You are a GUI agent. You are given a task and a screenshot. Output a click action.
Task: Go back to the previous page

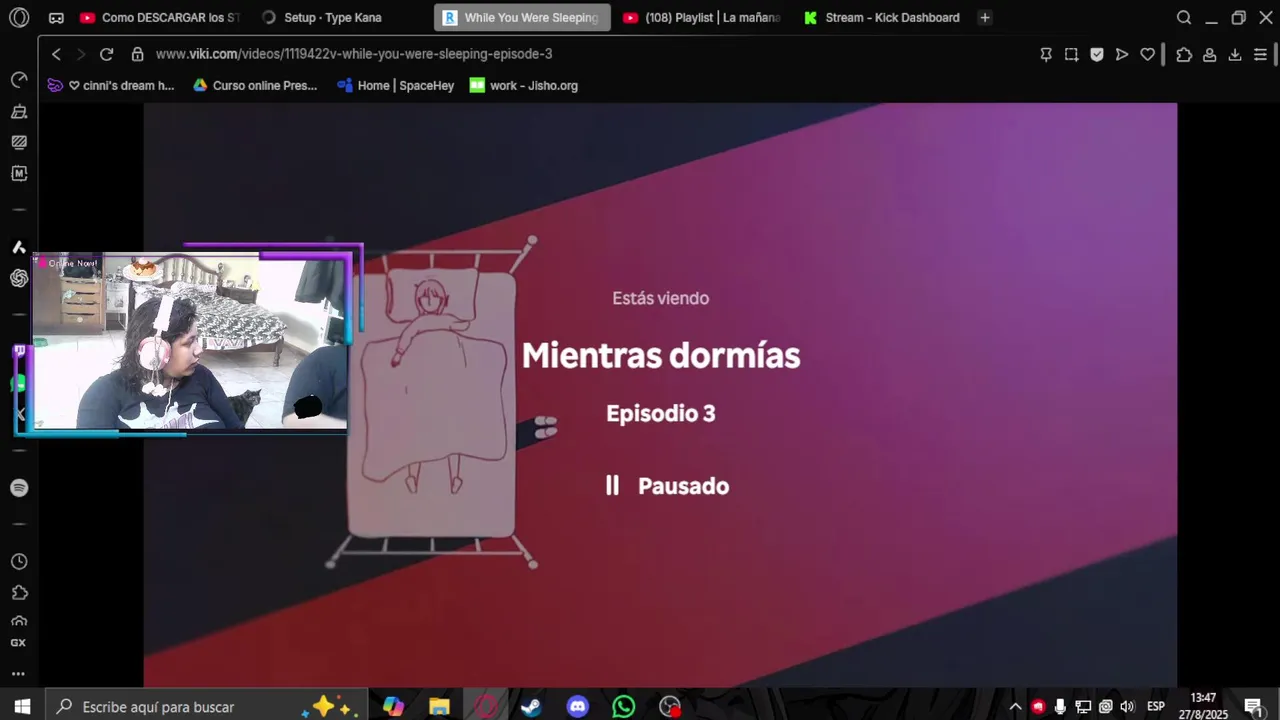click(x=56, y=54)
